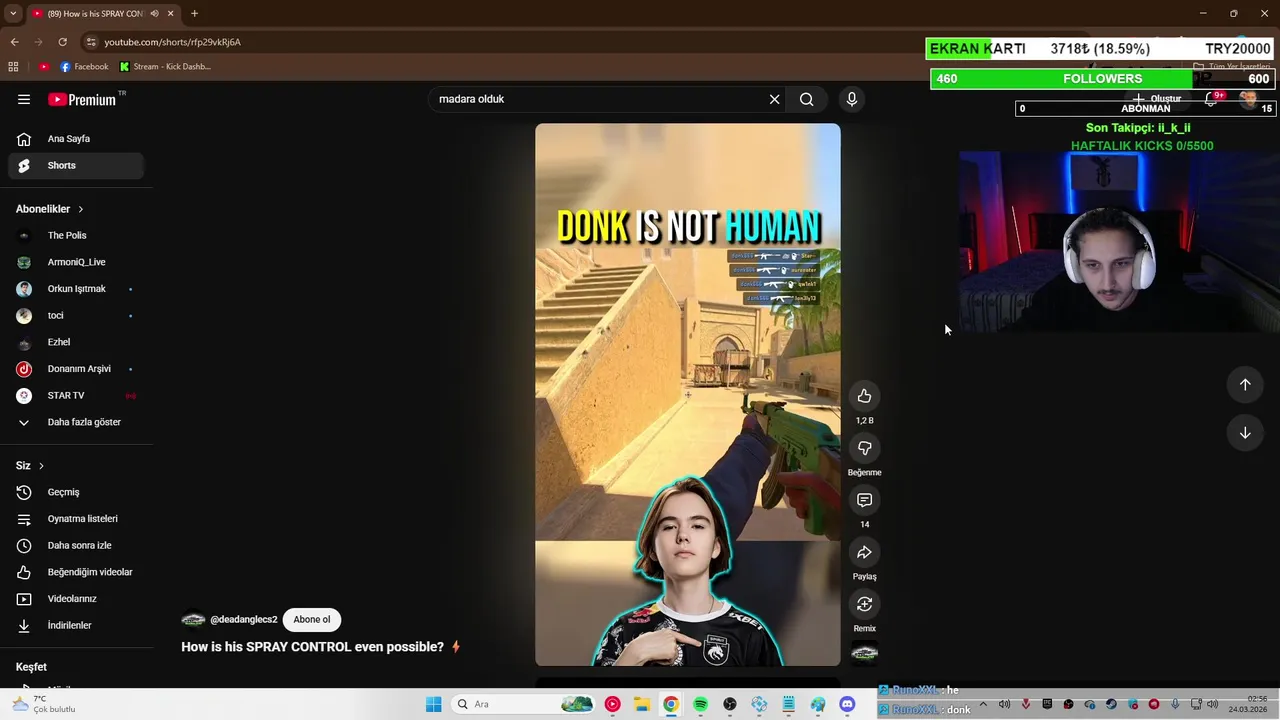Image resolution: width=1280 pixels, height=720 pixels.
Task: Click the Oluştur create button
Action: [1157, 99]
